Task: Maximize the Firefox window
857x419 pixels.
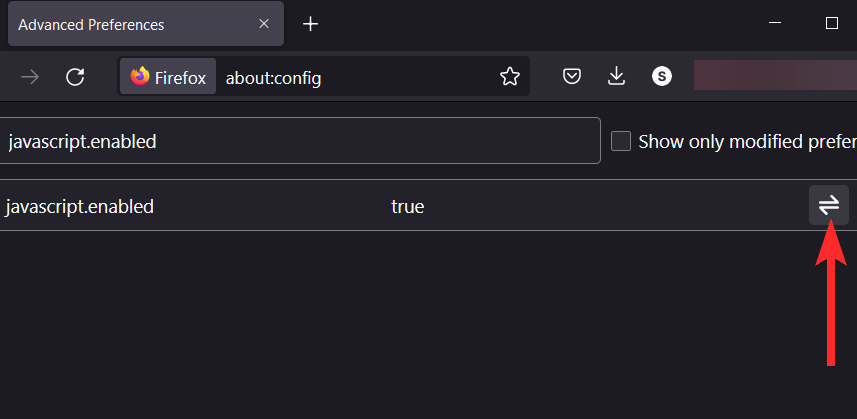Action: click(832, 23)
